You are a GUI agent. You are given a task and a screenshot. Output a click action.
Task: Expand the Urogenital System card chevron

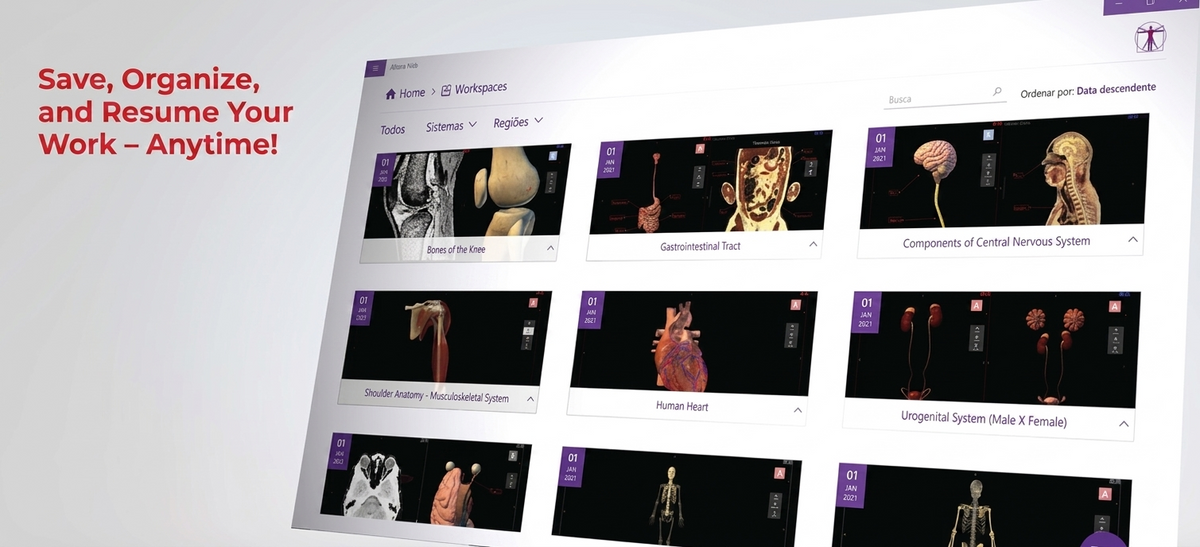[x=1124, y=424]
